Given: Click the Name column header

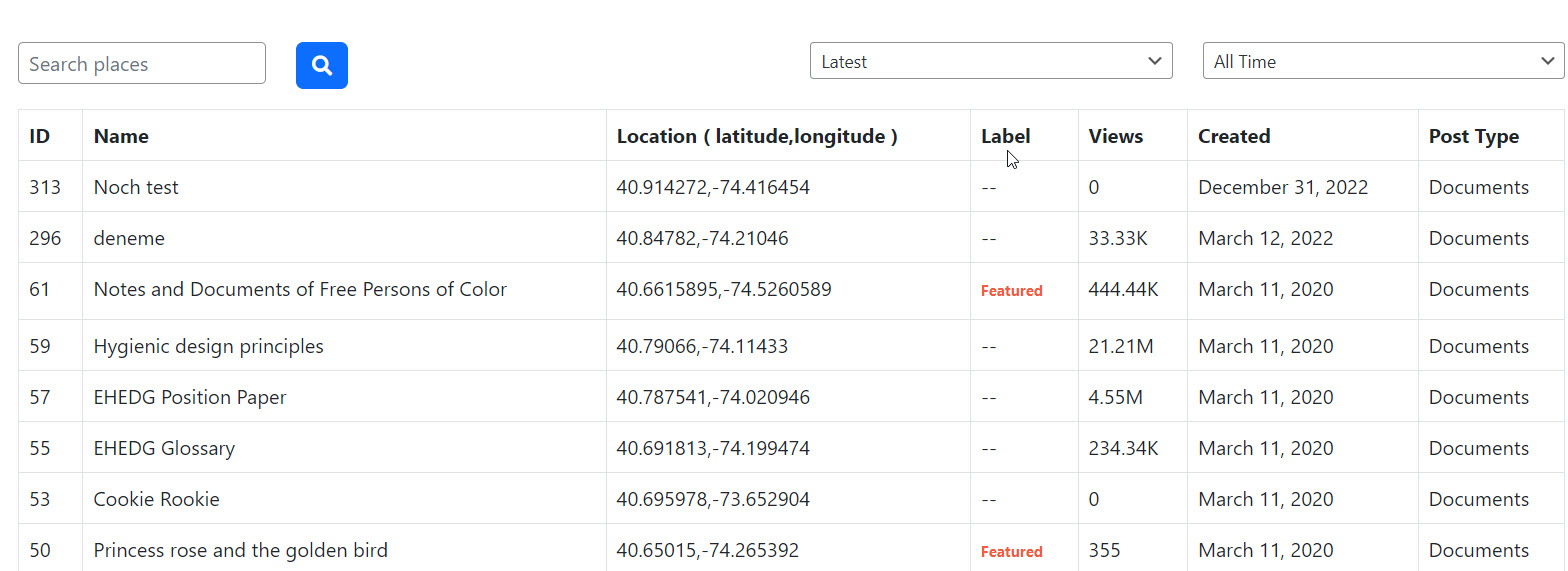Looking at the screenshot, I should 121,136.
